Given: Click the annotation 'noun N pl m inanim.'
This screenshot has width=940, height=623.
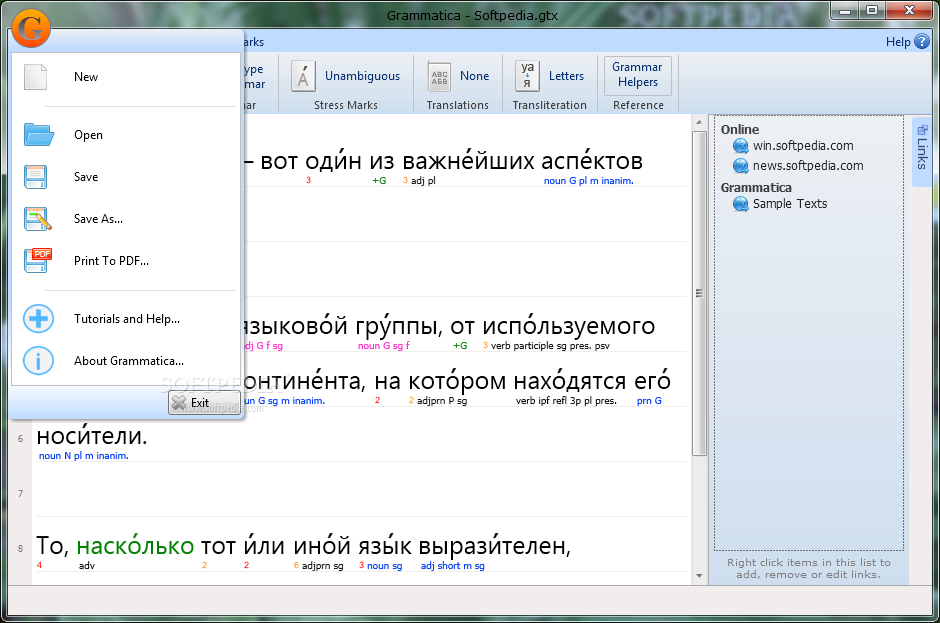Looking at the screenshot, I should pos(84,456).
